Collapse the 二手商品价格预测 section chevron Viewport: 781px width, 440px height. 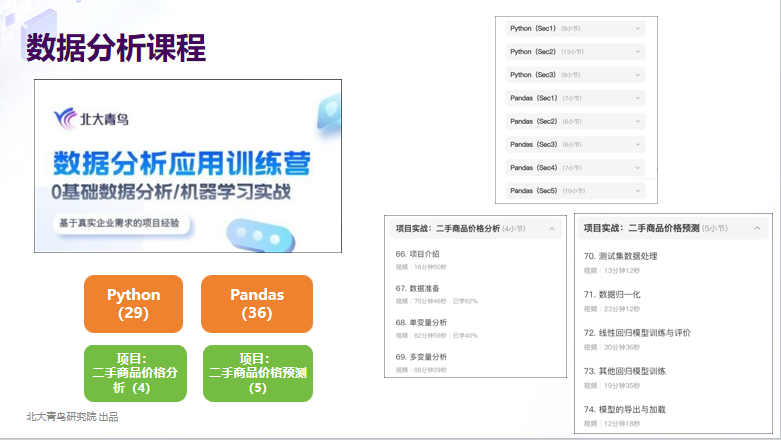[757, 228]
